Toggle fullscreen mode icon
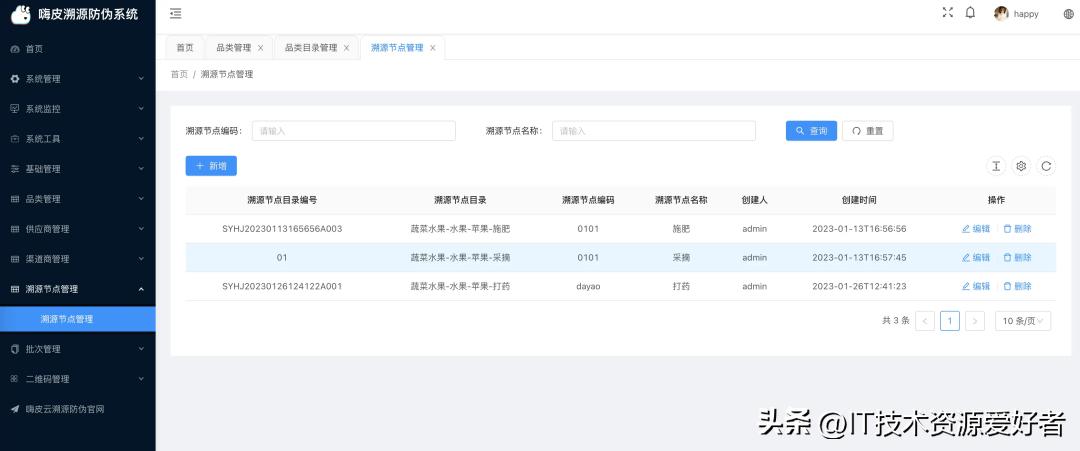Screen dimensions: 1080x451 click(948, 13)
